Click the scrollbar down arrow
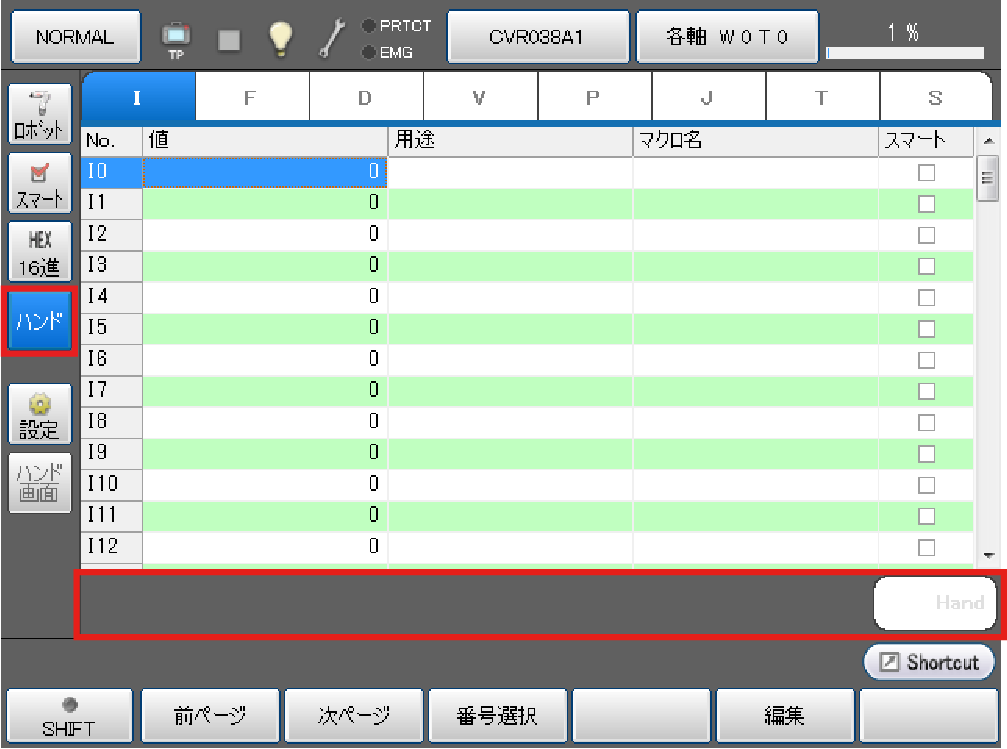 tap(989, 555)
